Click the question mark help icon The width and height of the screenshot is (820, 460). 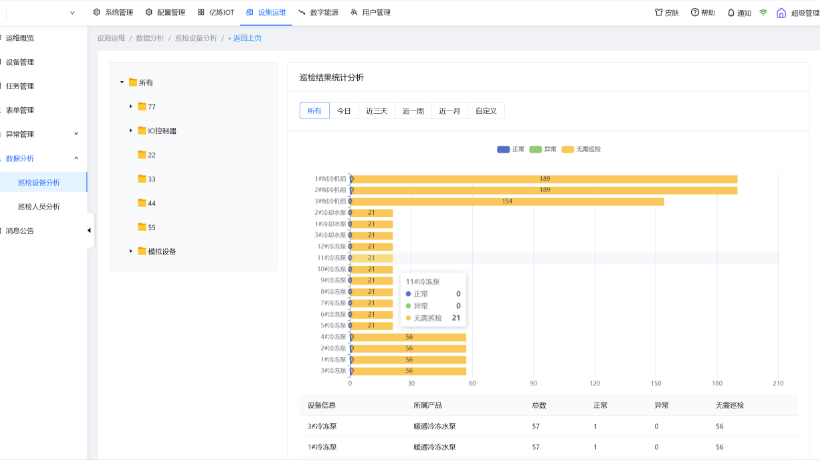coord(694,12)
